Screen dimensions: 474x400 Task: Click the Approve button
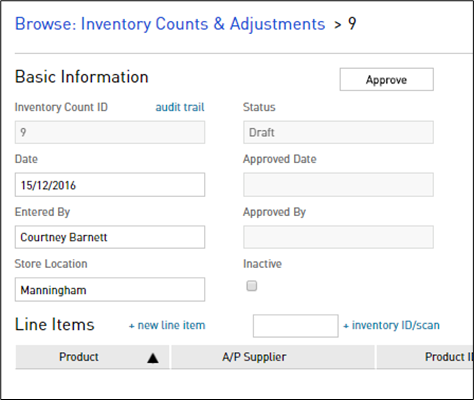tap(387, 79)
